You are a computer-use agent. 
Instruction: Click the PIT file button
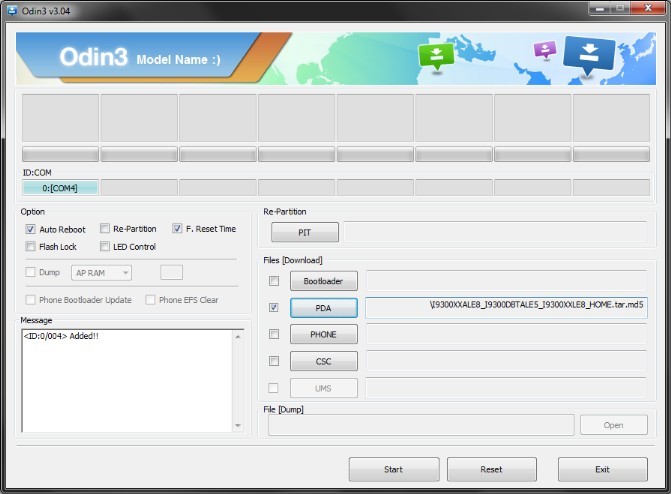pos(305,232)
